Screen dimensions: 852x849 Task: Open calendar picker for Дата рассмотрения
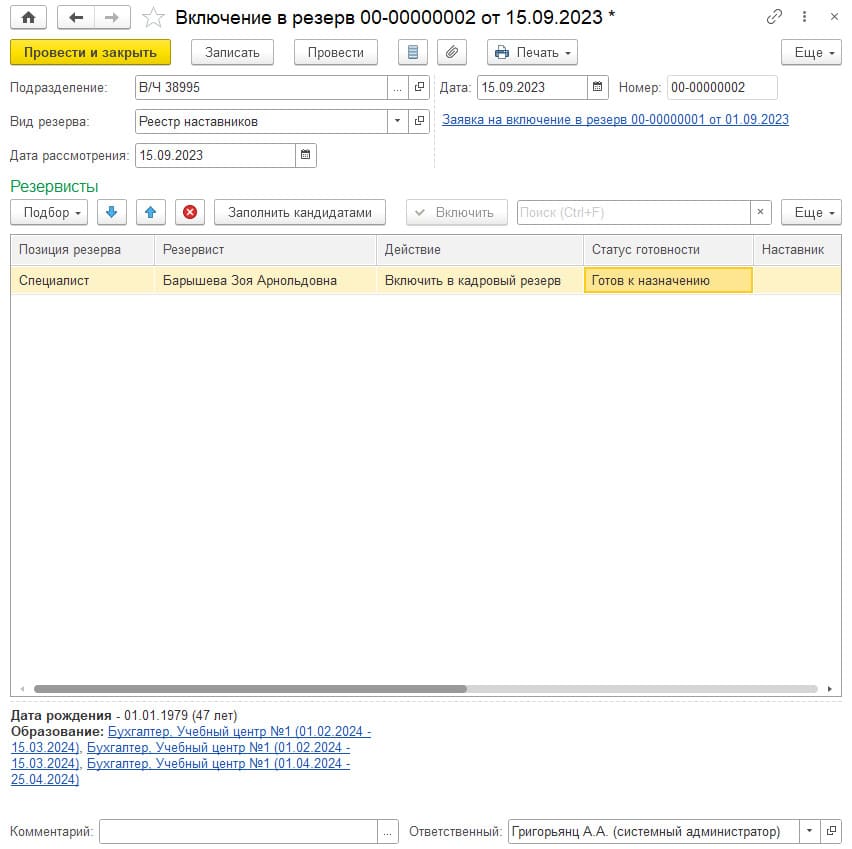click(x=306, y=155)
